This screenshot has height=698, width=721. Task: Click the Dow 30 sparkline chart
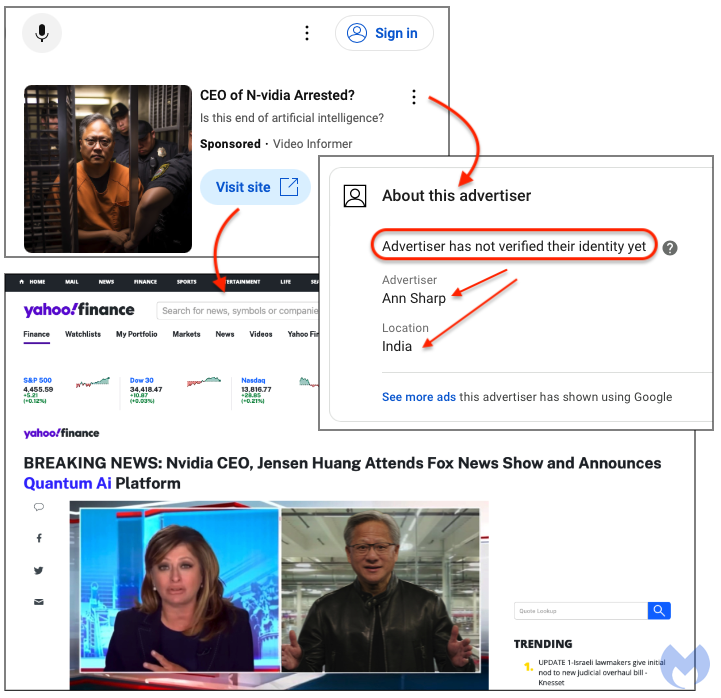tap(204, 382)
